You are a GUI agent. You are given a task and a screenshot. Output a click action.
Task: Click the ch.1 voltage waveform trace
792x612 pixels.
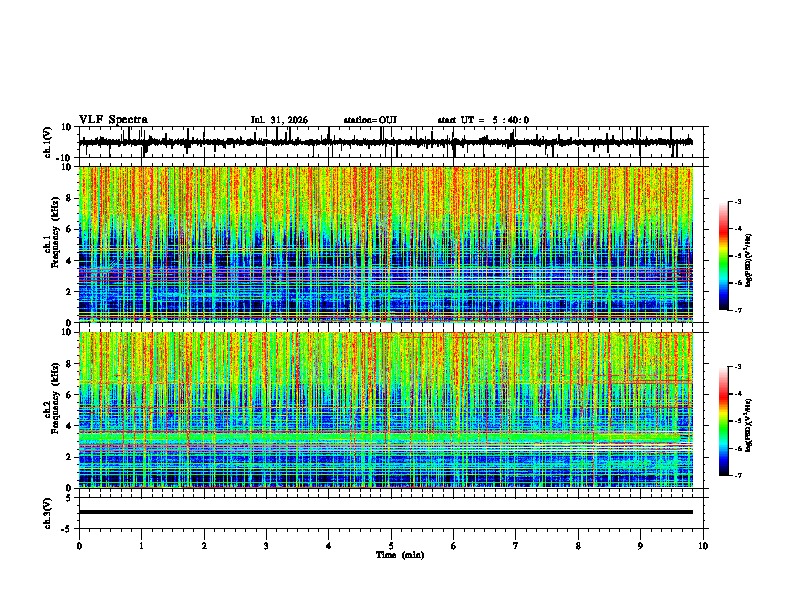tap(386, 142)
